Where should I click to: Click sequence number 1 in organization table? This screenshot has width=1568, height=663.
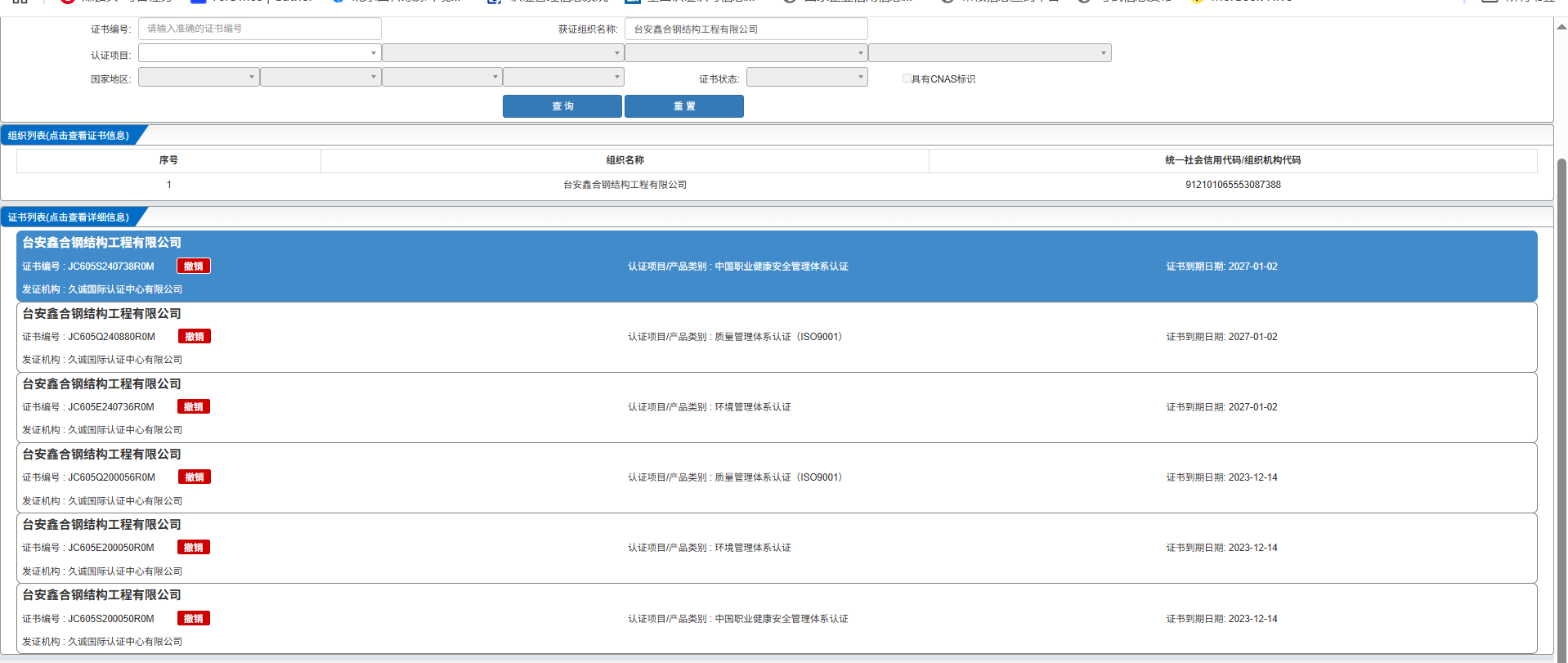169,185
